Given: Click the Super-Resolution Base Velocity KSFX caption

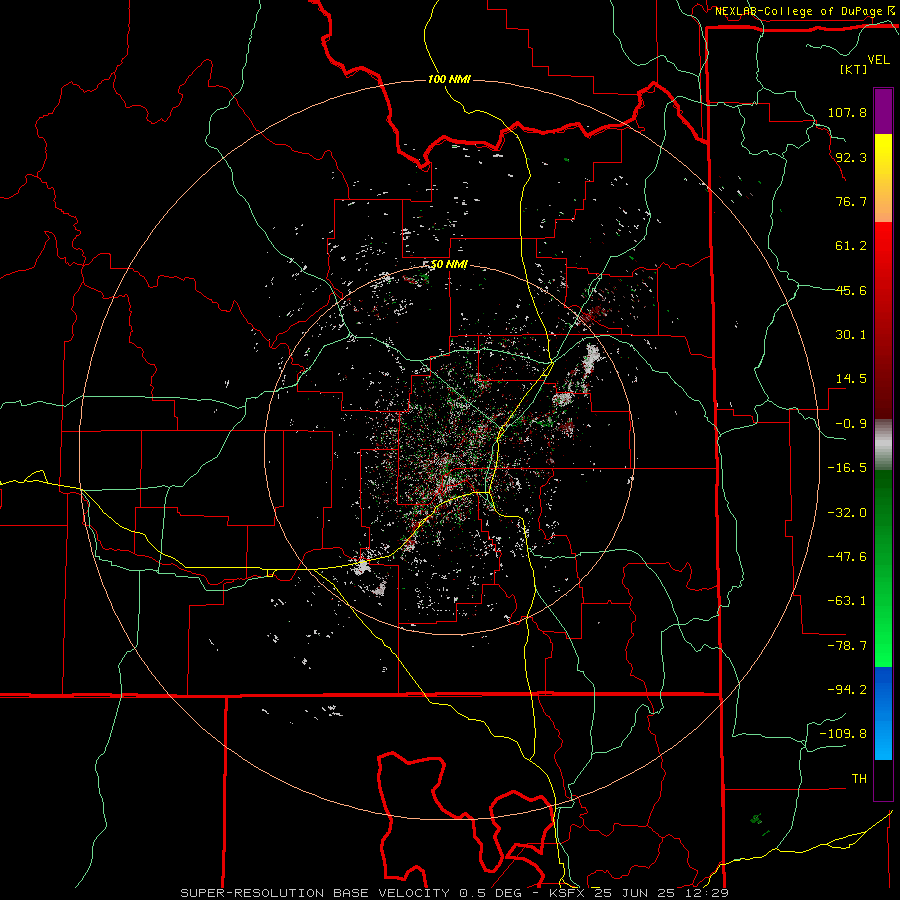Looking at the screenshot, I should tap(455, 893).
